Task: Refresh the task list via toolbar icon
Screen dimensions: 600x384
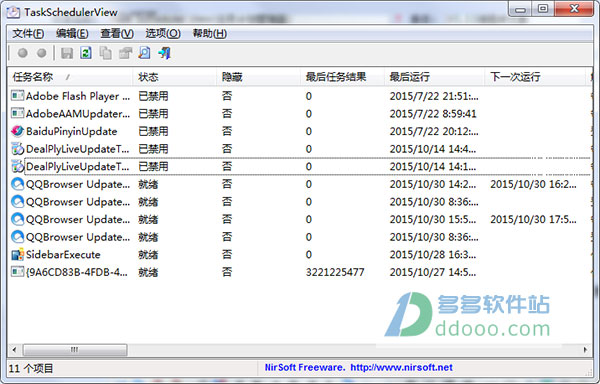Action: (x=86, y=53)
